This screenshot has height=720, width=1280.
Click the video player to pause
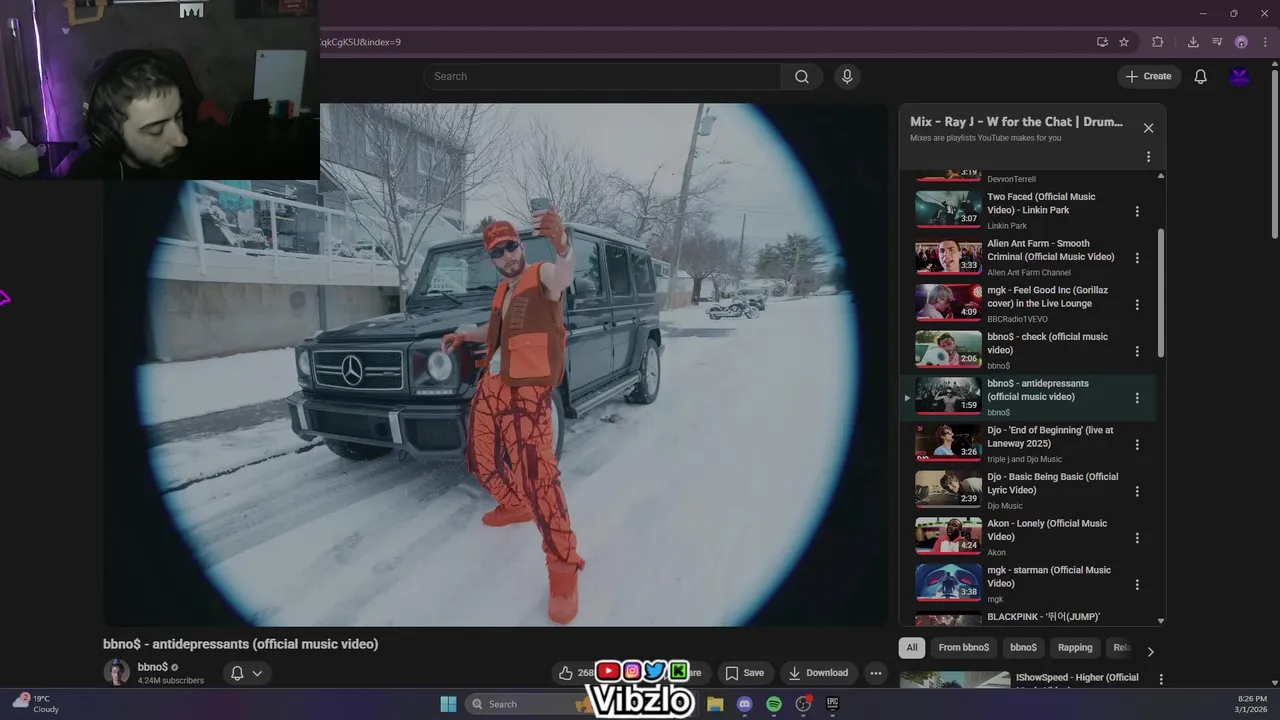tap(495, 365)
